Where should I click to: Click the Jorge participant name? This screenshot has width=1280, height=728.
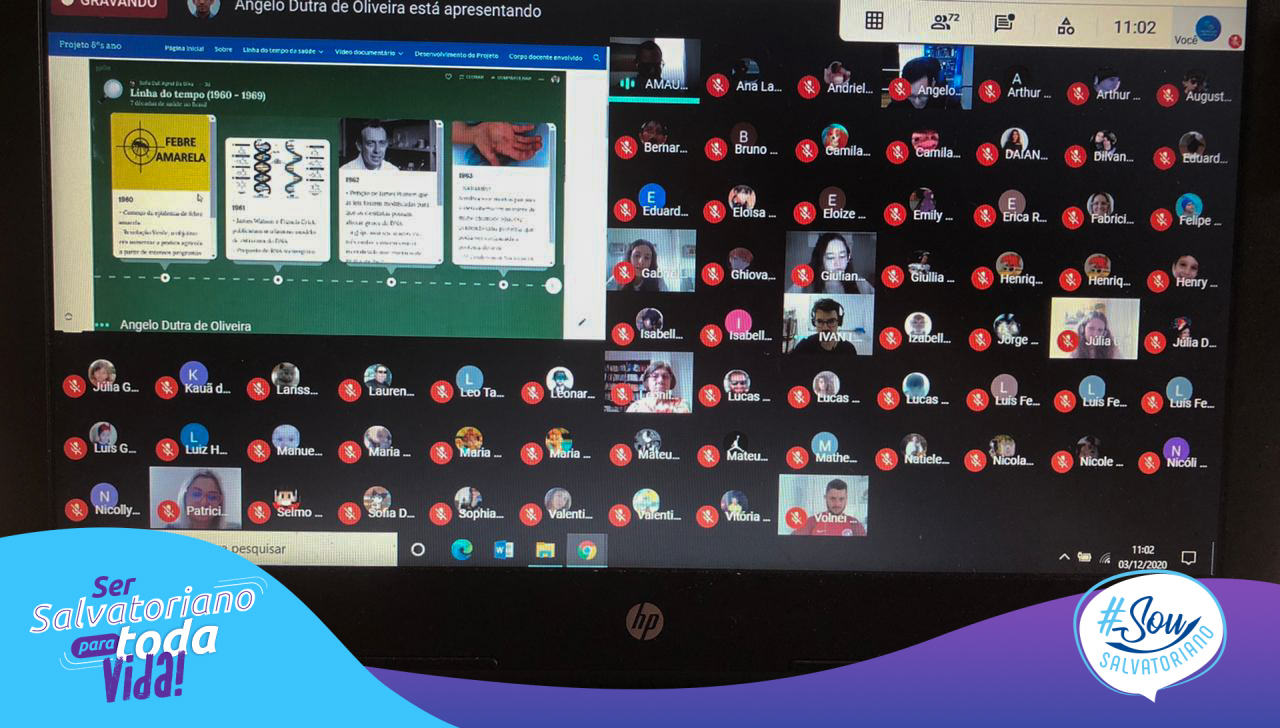click(1018, 340)
